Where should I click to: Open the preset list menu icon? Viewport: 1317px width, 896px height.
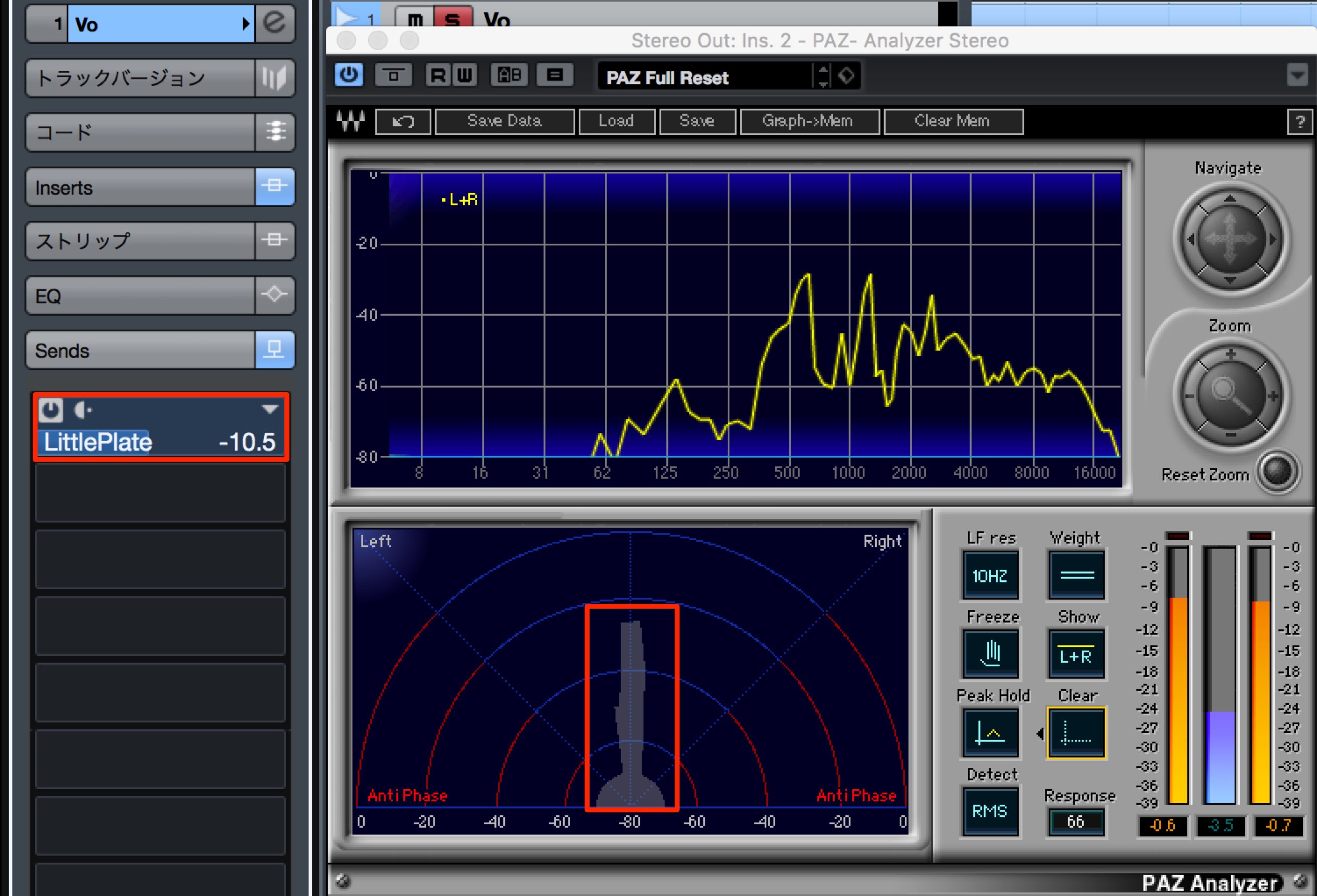[555, 75]
